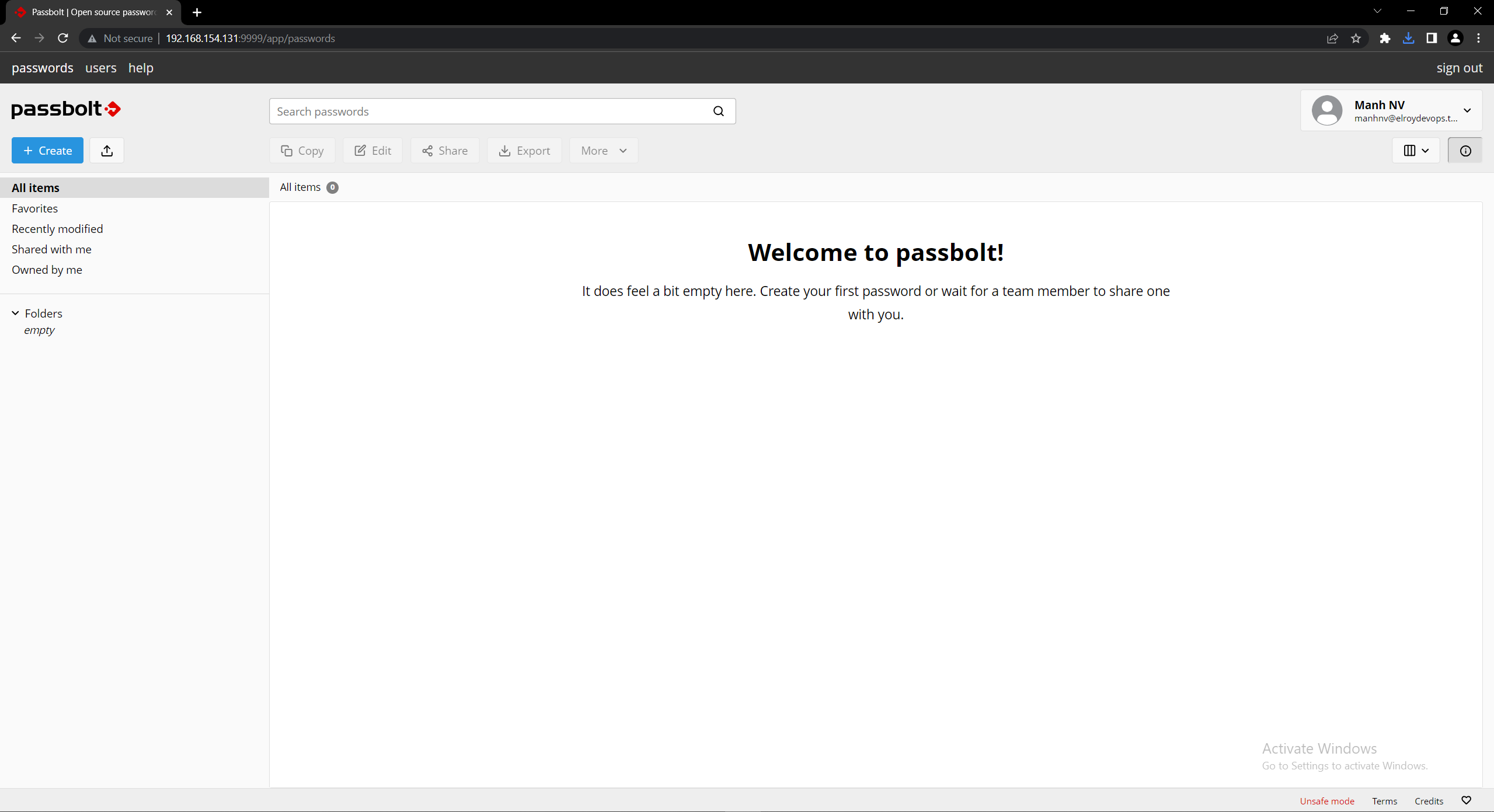Click the Create button

(48, 151)
